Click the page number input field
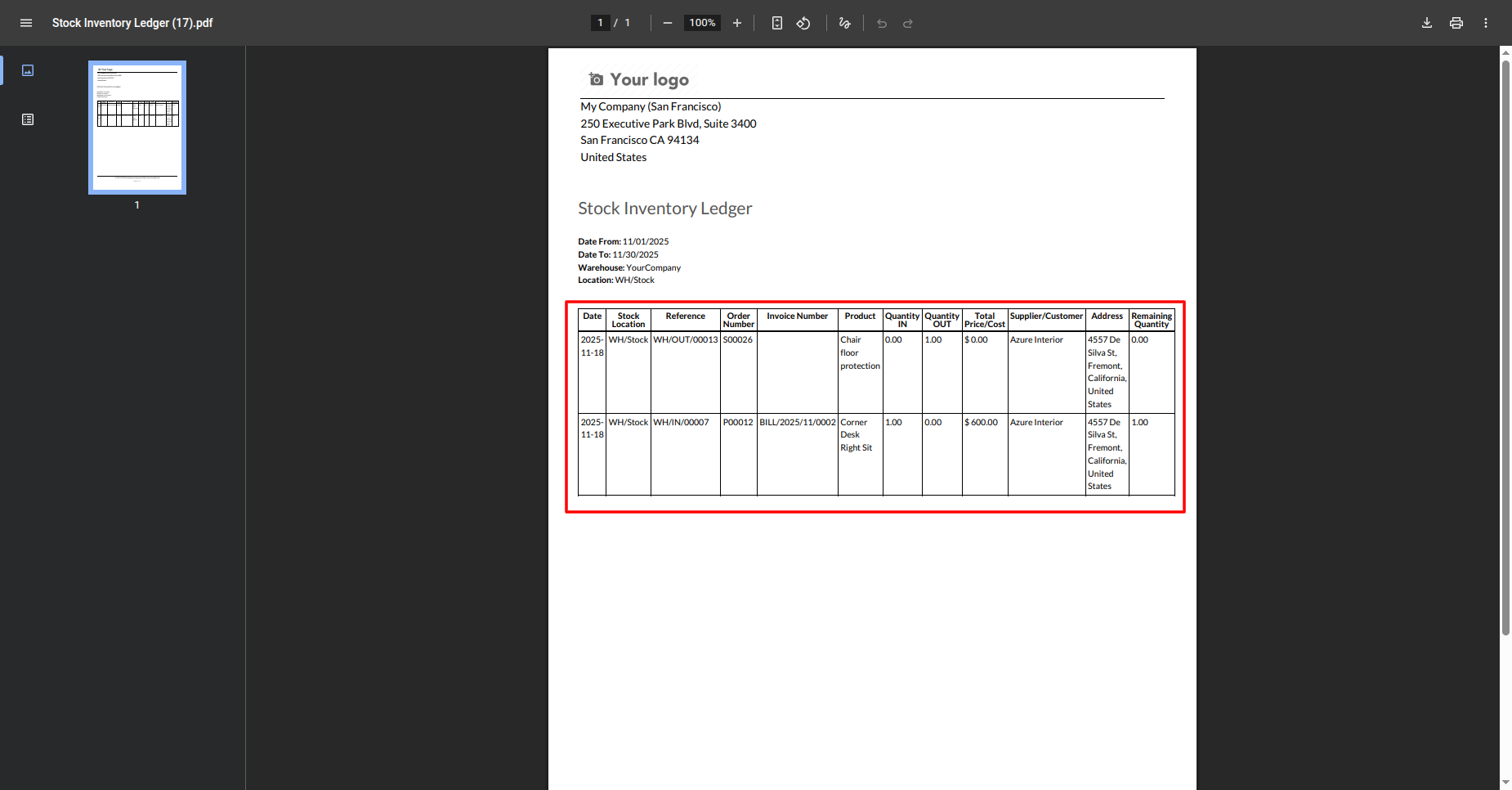The height and width of the screenshot is (790, 1512). (x=600, y=23)
